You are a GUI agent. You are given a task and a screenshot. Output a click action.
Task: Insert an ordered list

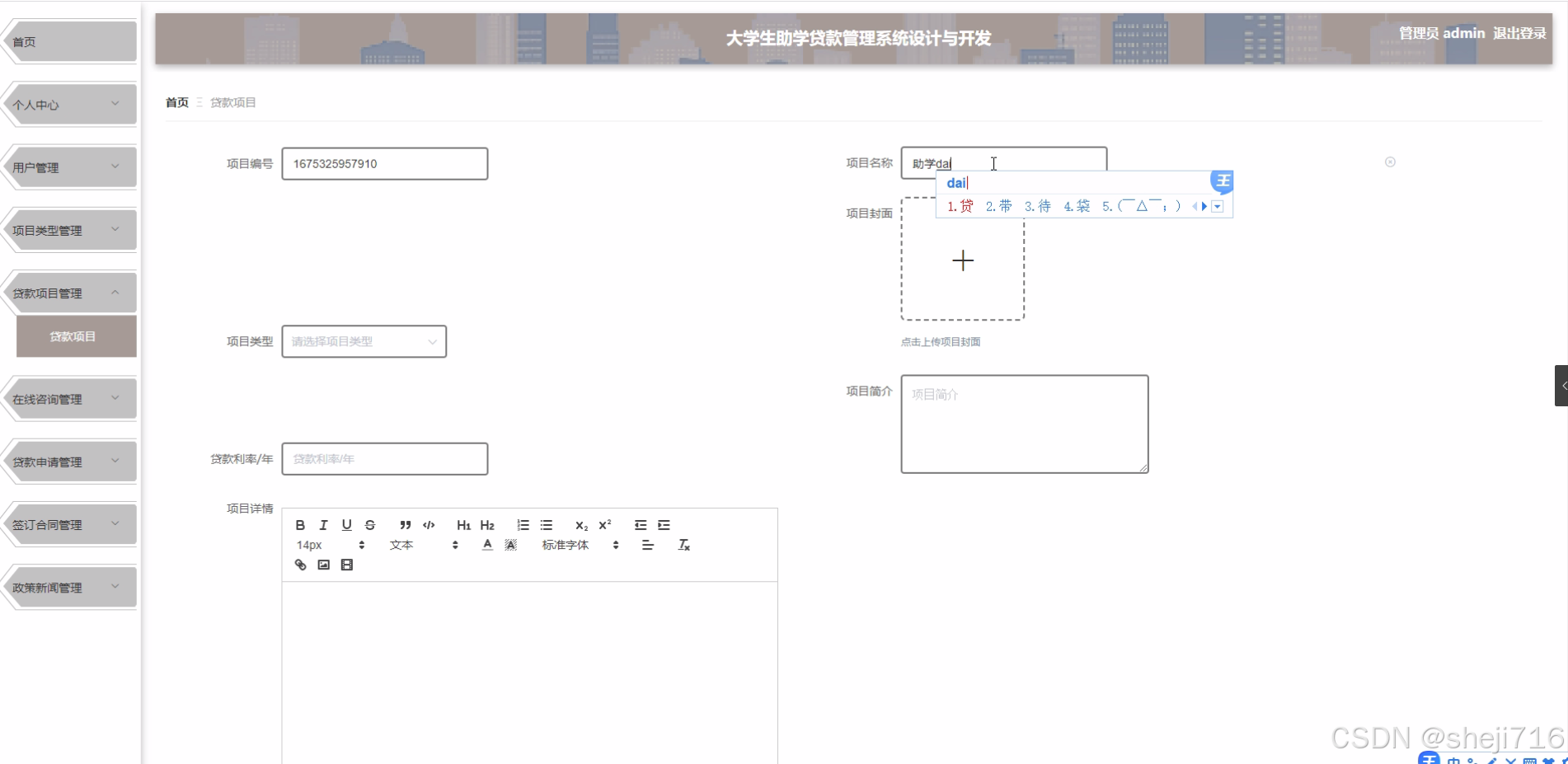[x=523, y=525]
